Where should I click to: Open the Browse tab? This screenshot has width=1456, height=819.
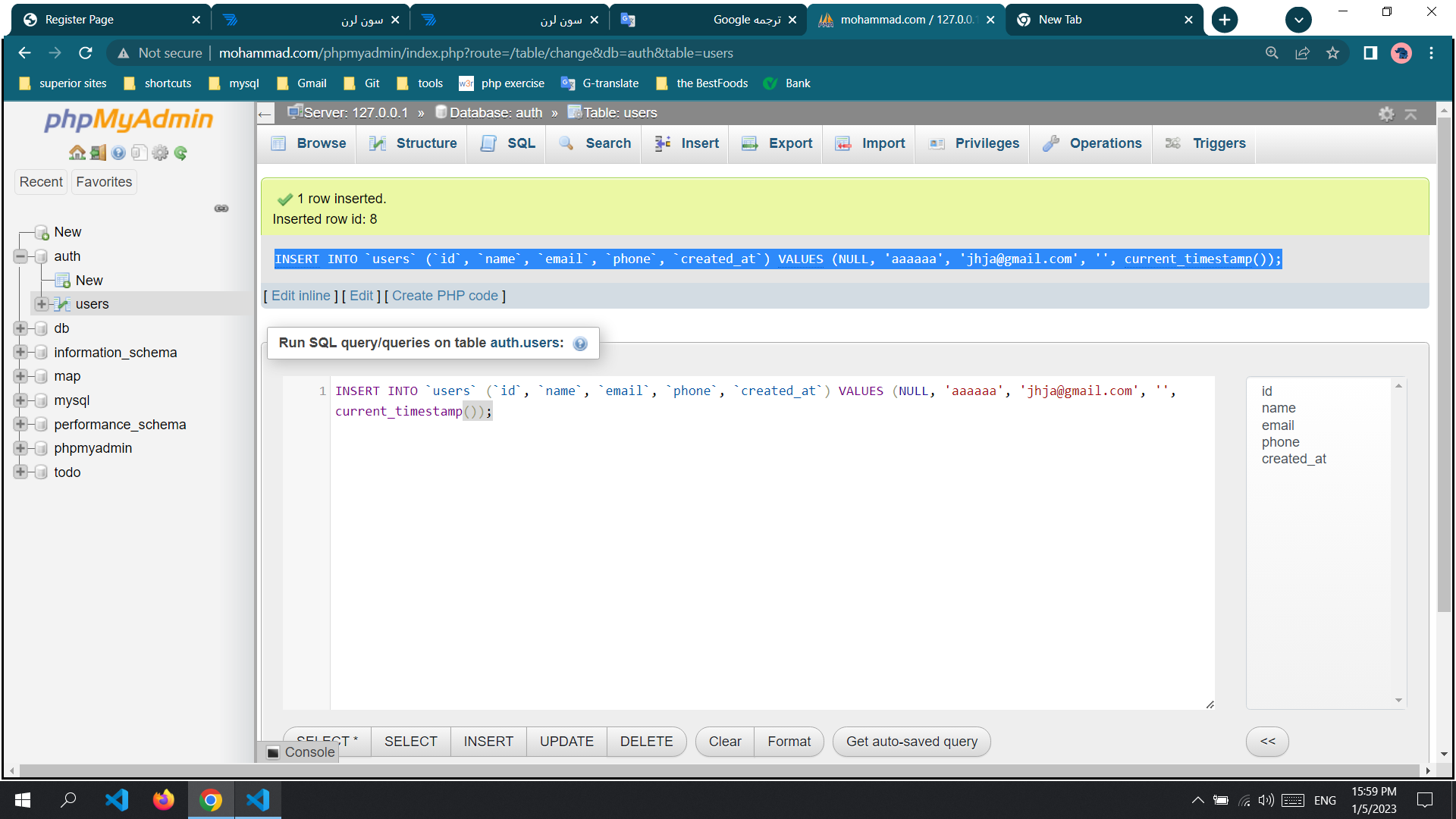(309, 144)
